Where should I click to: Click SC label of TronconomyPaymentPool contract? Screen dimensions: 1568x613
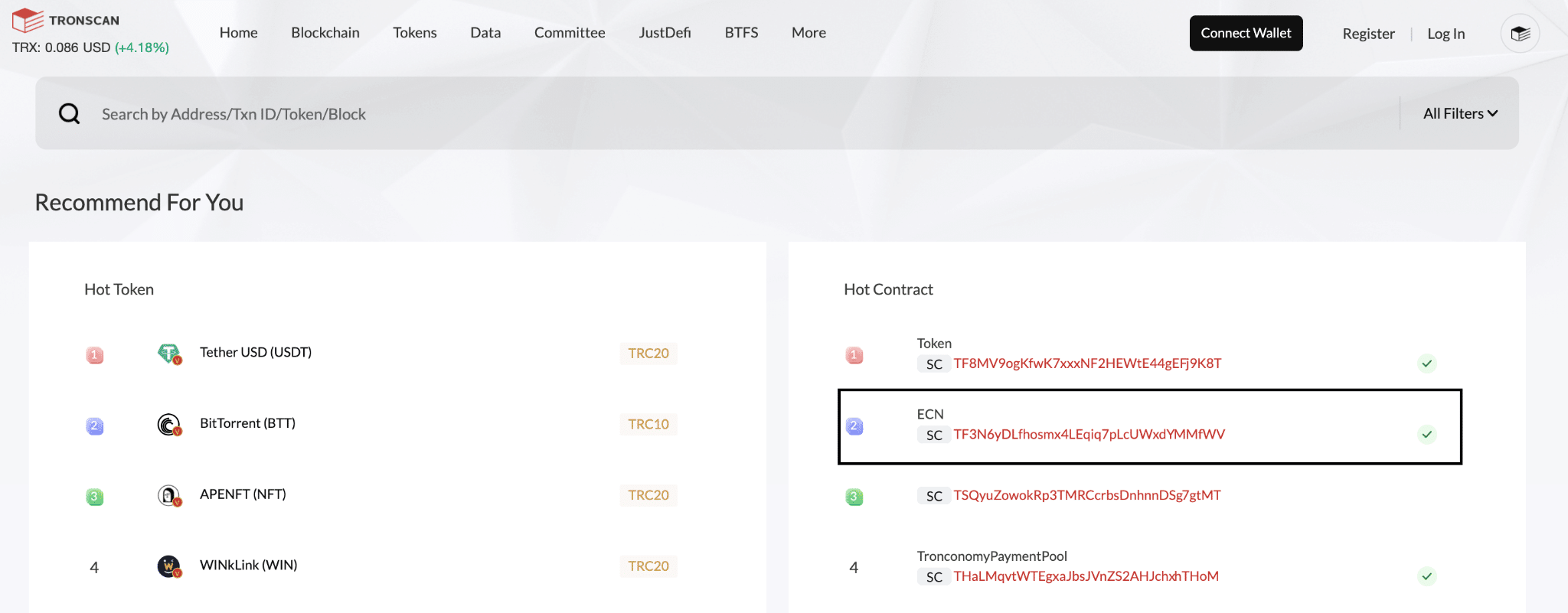[934, 577]
